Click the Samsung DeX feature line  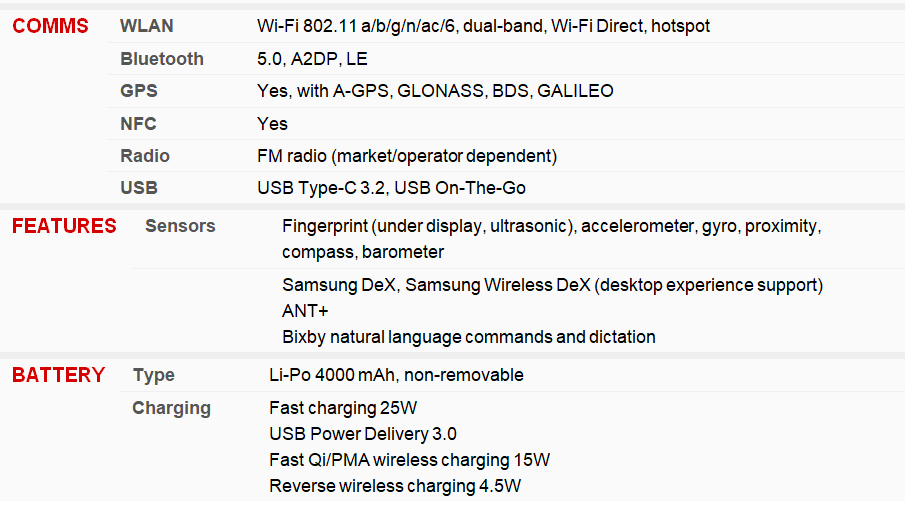tap(552, 285)
